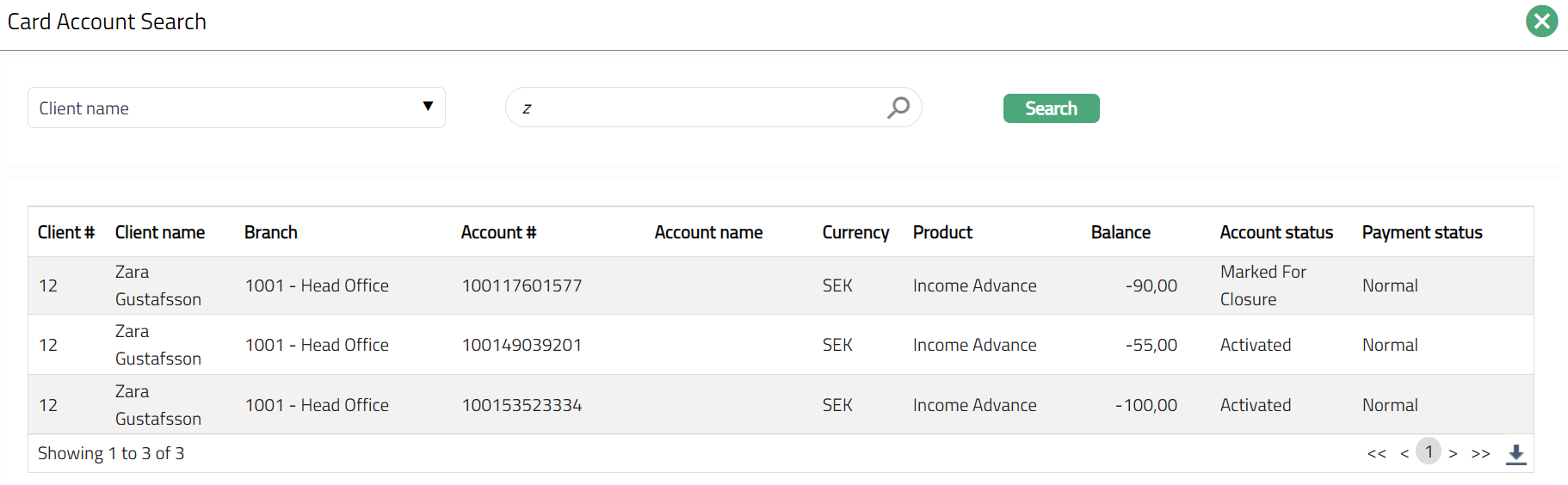Go to the next results page
This screenshot has height=485, width=1568.
click(x=1453, y=454)
